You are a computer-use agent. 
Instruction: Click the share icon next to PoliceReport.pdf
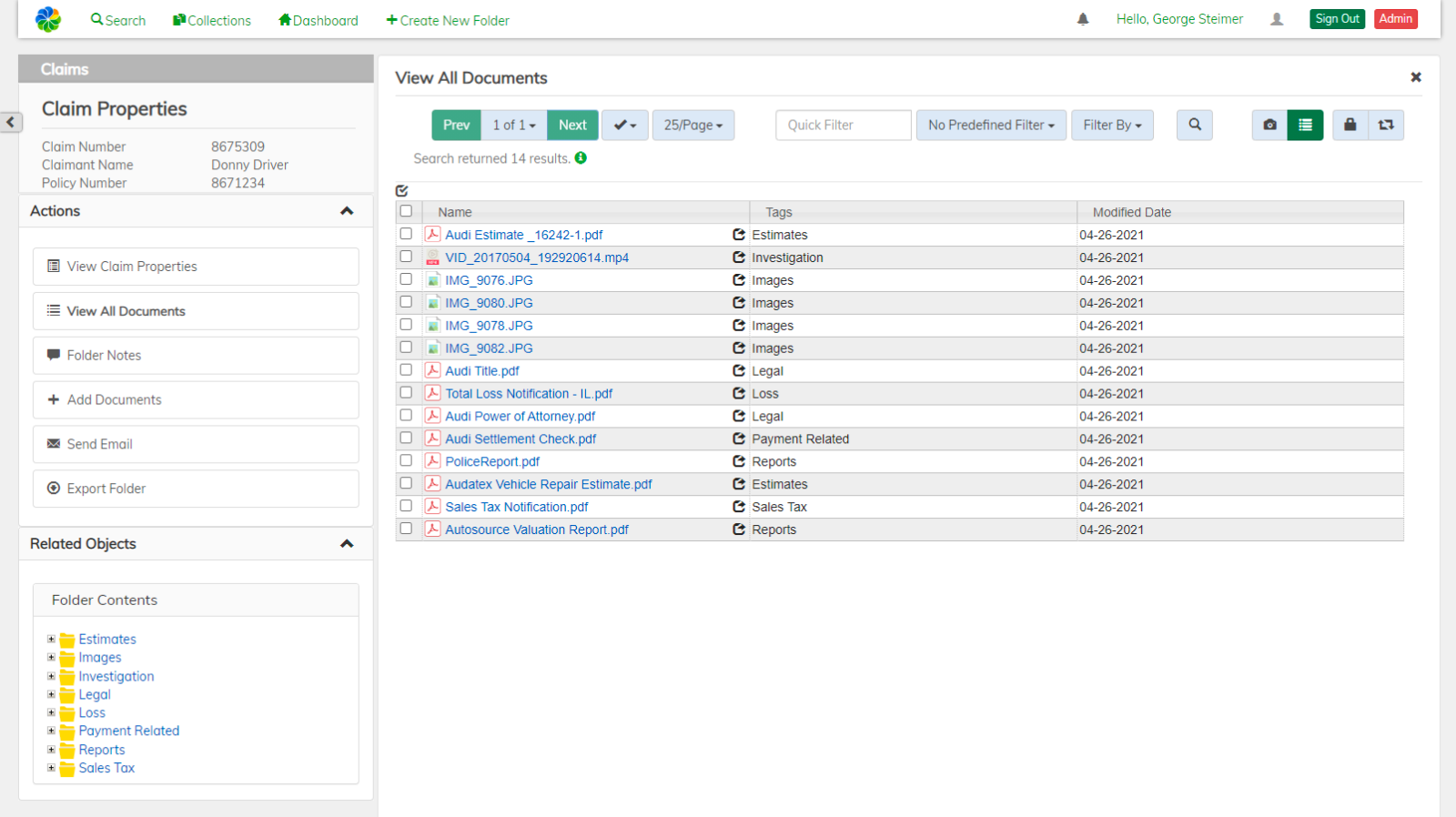[739, 461]
